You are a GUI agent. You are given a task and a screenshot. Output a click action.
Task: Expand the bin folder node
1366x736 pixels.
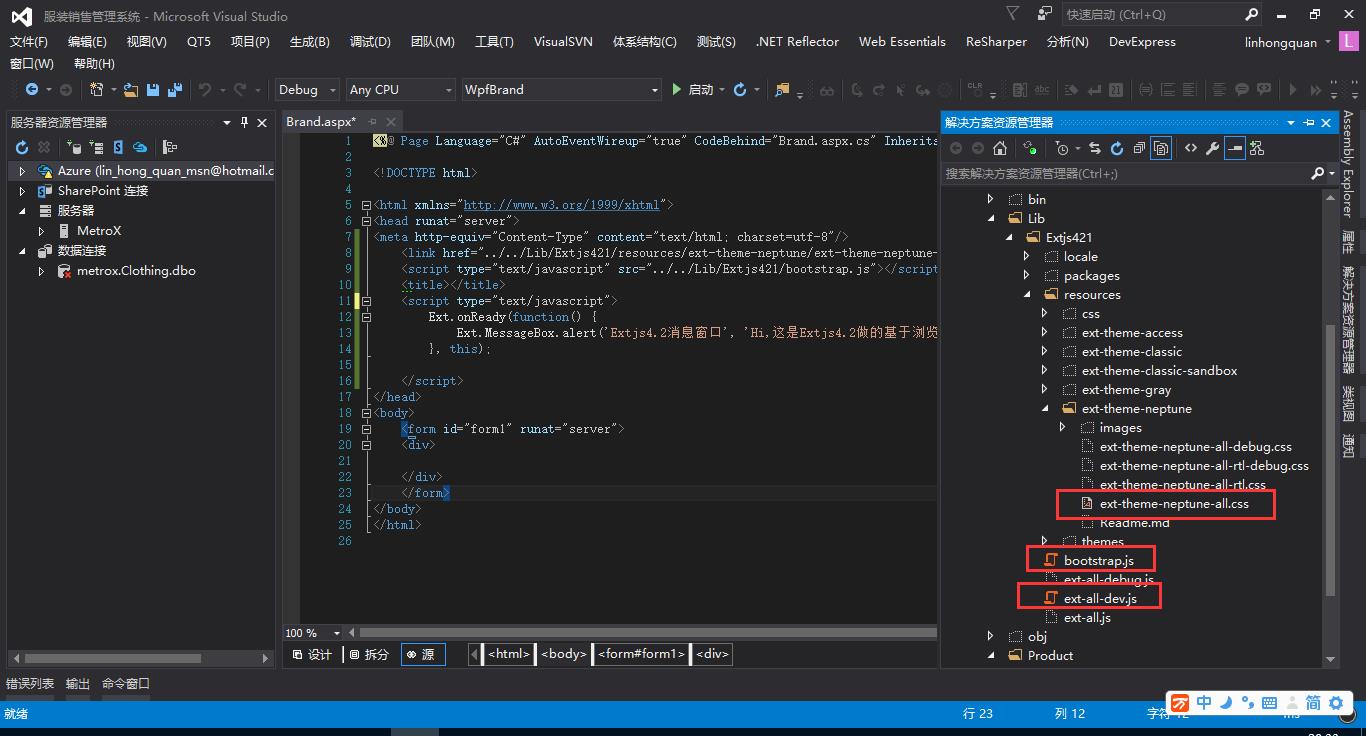pos(991,199)
